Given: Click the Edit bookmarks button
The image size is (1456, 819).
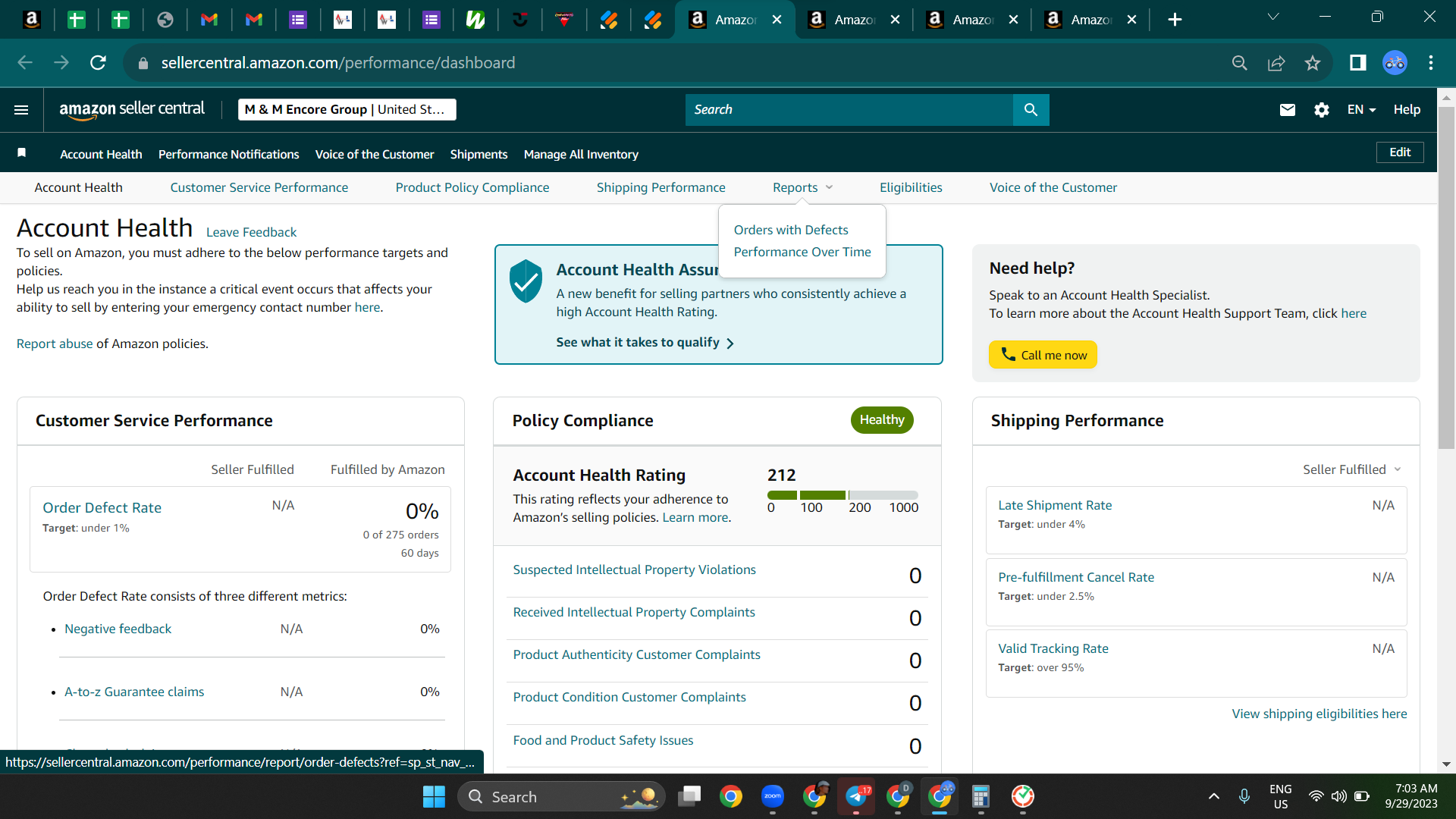Looking at the screenshot, I should tap(1400, 152).
